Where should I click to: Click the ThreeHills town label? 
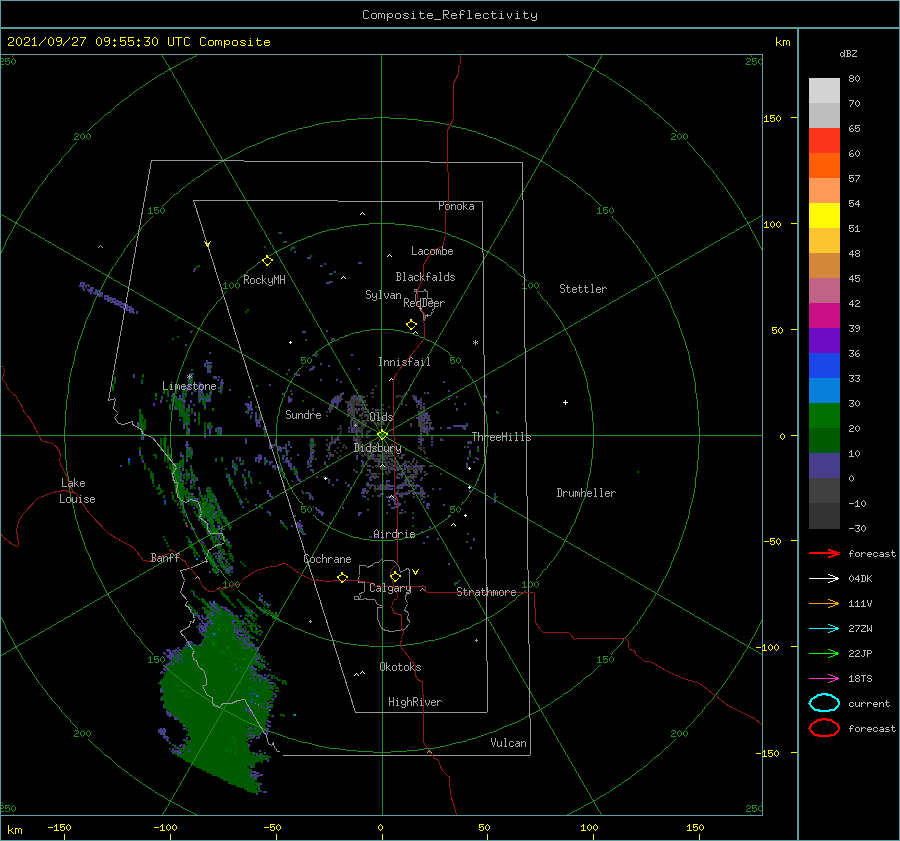[502, 437]
